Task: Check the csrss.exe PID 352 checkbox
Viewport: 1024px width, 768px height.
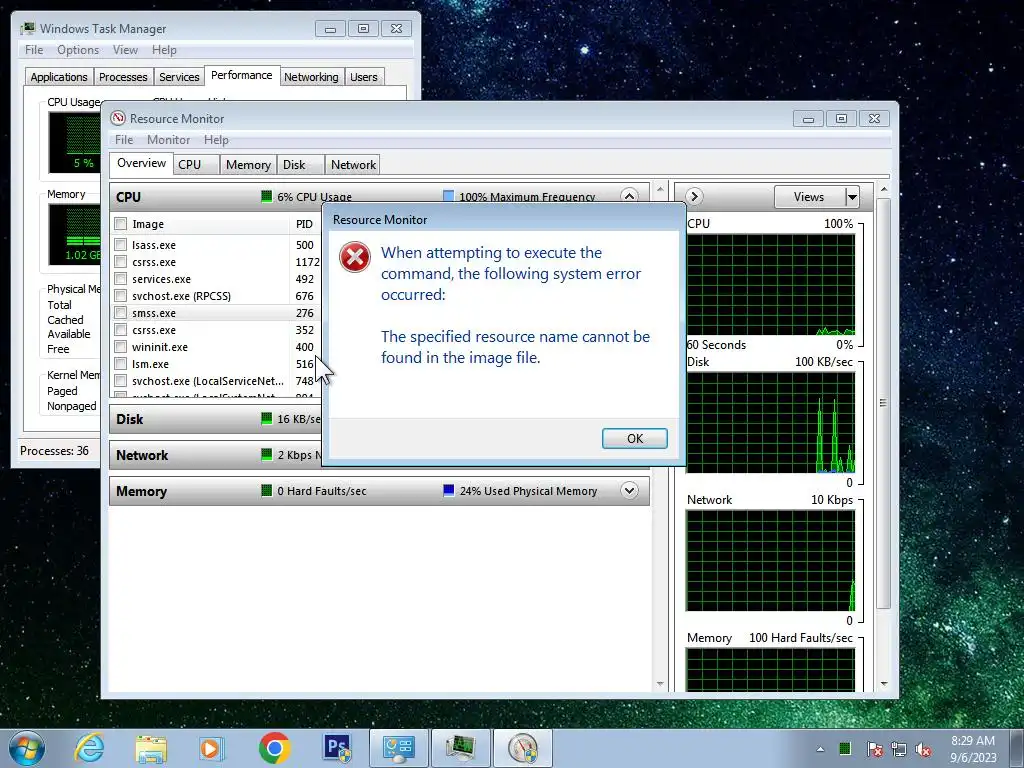Action: [x=120, y=330]
